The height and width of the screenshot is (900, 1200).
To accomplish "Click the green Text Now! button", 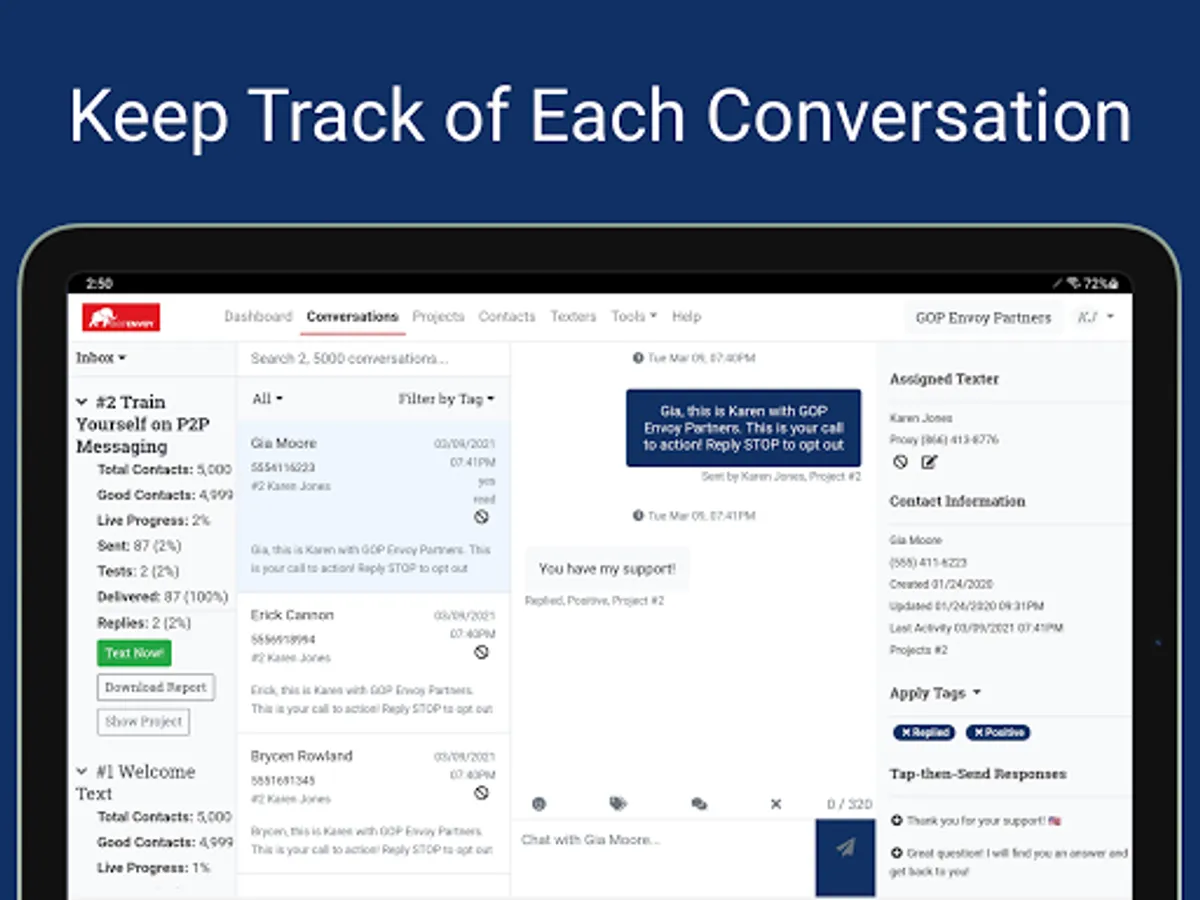I will point(134,653).
